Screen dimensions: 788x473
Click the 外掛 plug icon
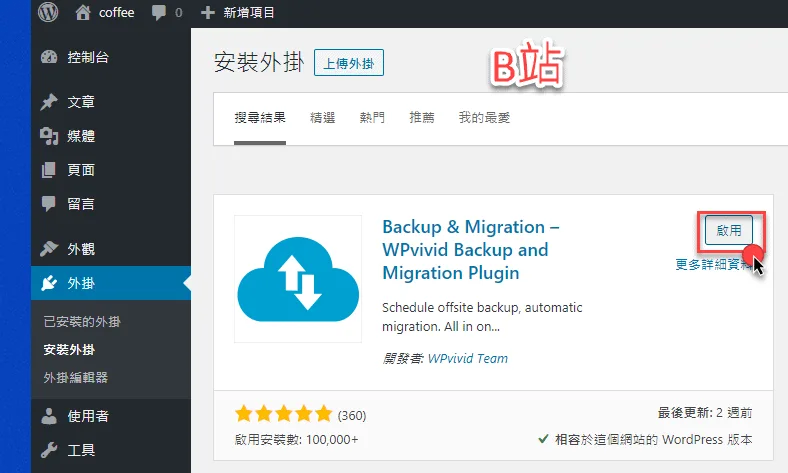pos(49,283)
